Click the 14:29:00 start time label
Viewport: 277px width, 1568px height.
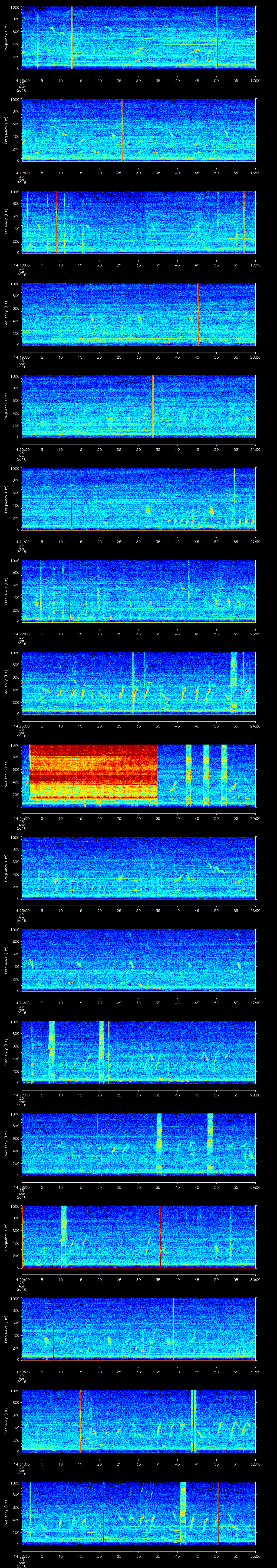click(22, 1279)
